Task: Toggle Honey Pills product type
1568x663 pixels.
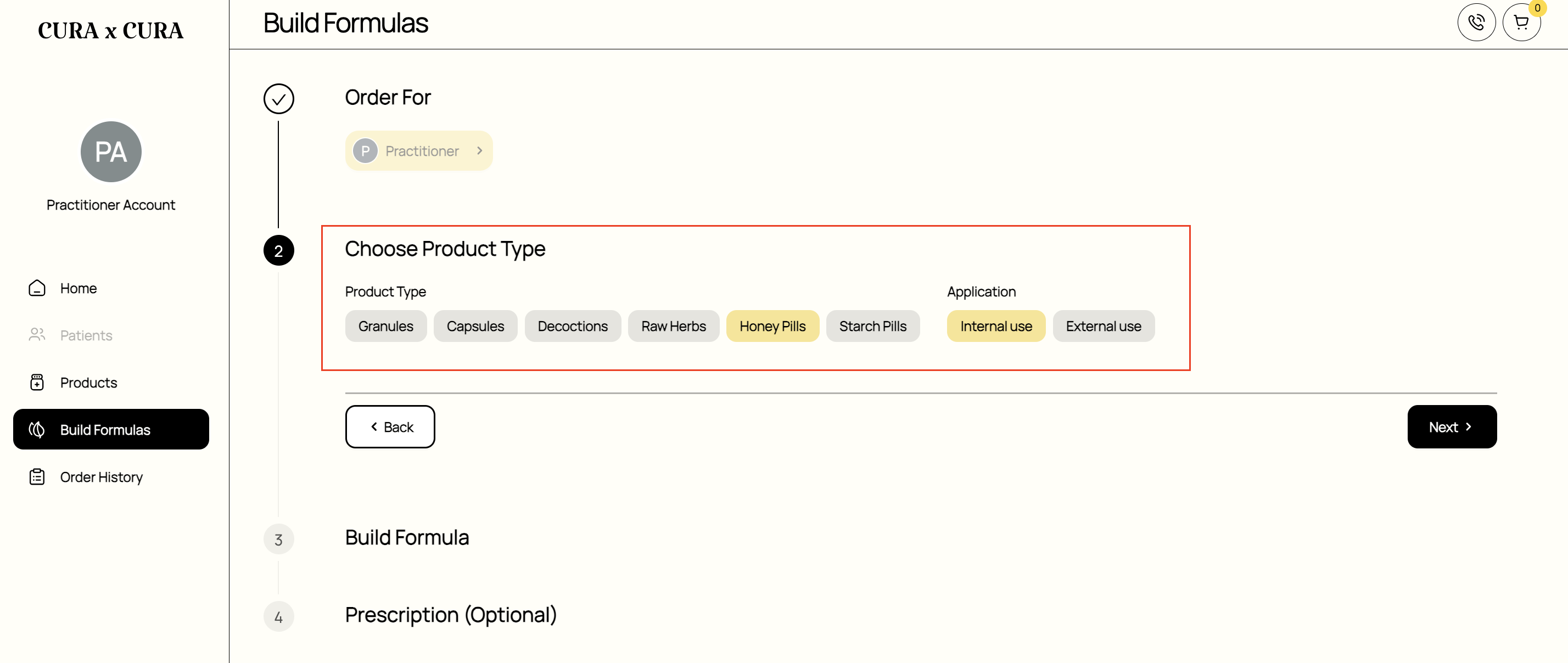Action: point(772,326)
